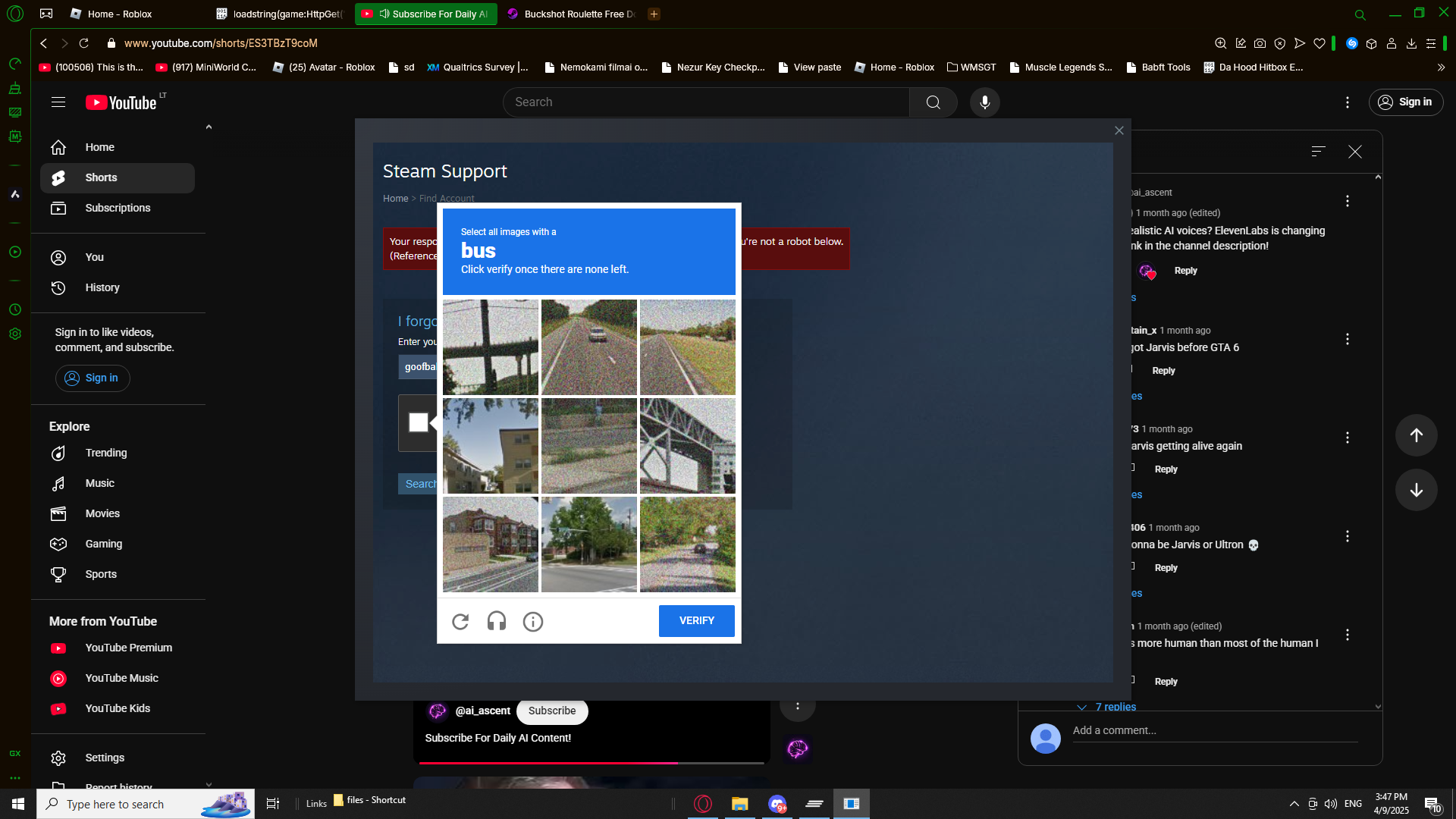1456x819 pixels.
Task: Open Shorts in sidebar
Action: click(118, 177)
